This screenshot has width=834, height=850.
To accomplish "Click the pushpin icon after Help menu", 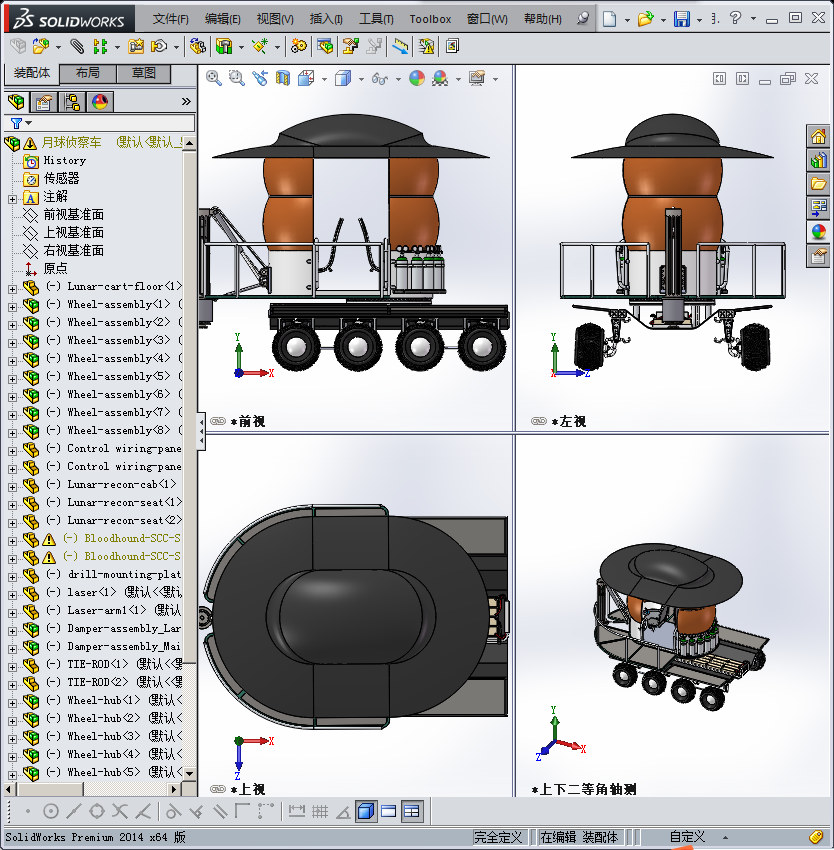I will point(583,18).
